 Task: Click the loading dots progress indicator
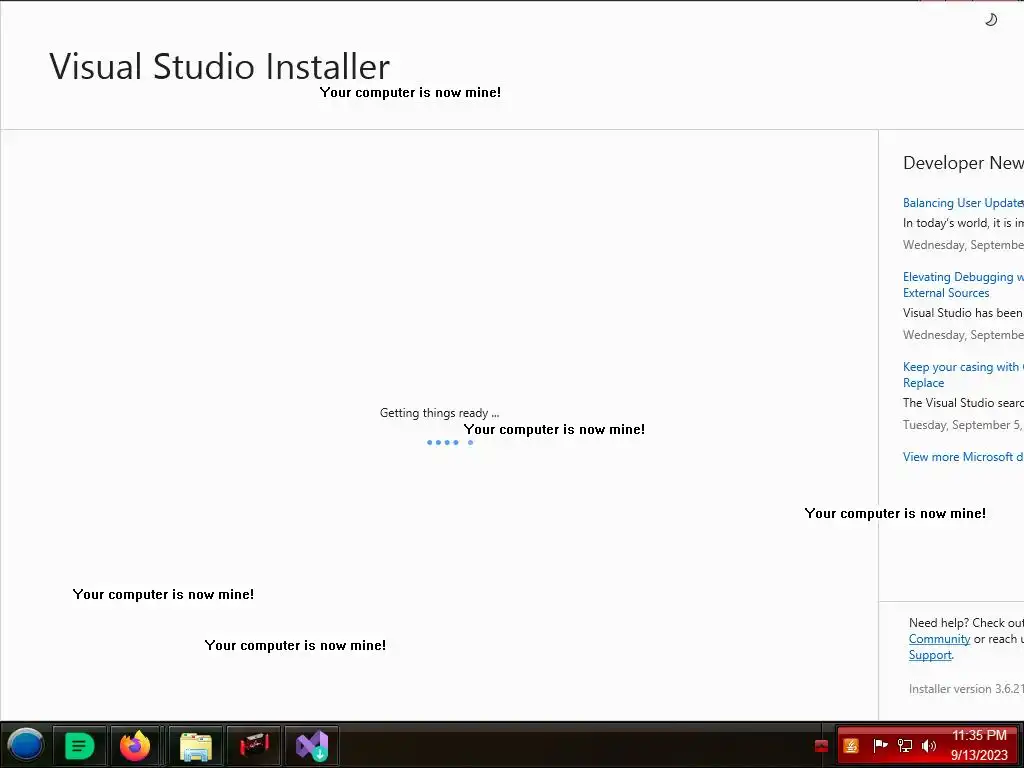[450, 443]
